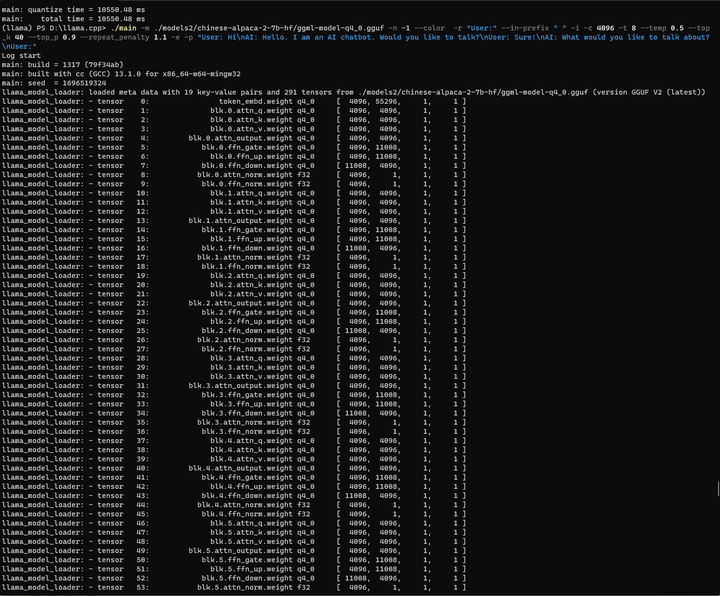Select the 'blk.3.ffn_norm.weight' tensor 36 row
Viewport: 720px width, 596px height.
click(234, 432)
